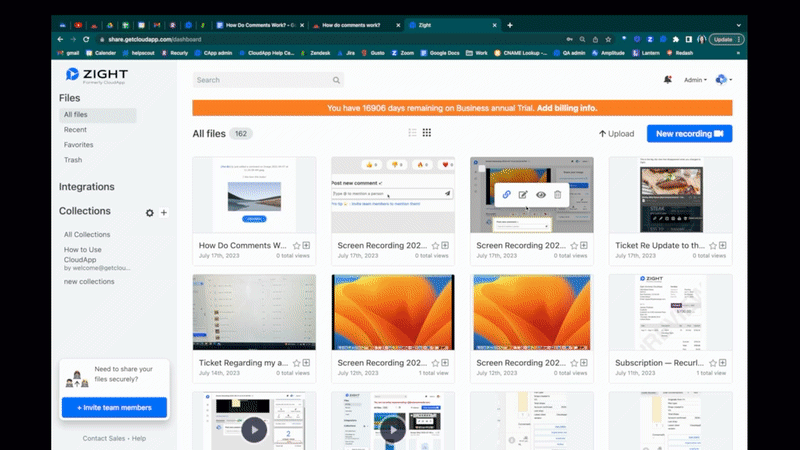Open Google Docs bookmark

(x=440, y=53)
